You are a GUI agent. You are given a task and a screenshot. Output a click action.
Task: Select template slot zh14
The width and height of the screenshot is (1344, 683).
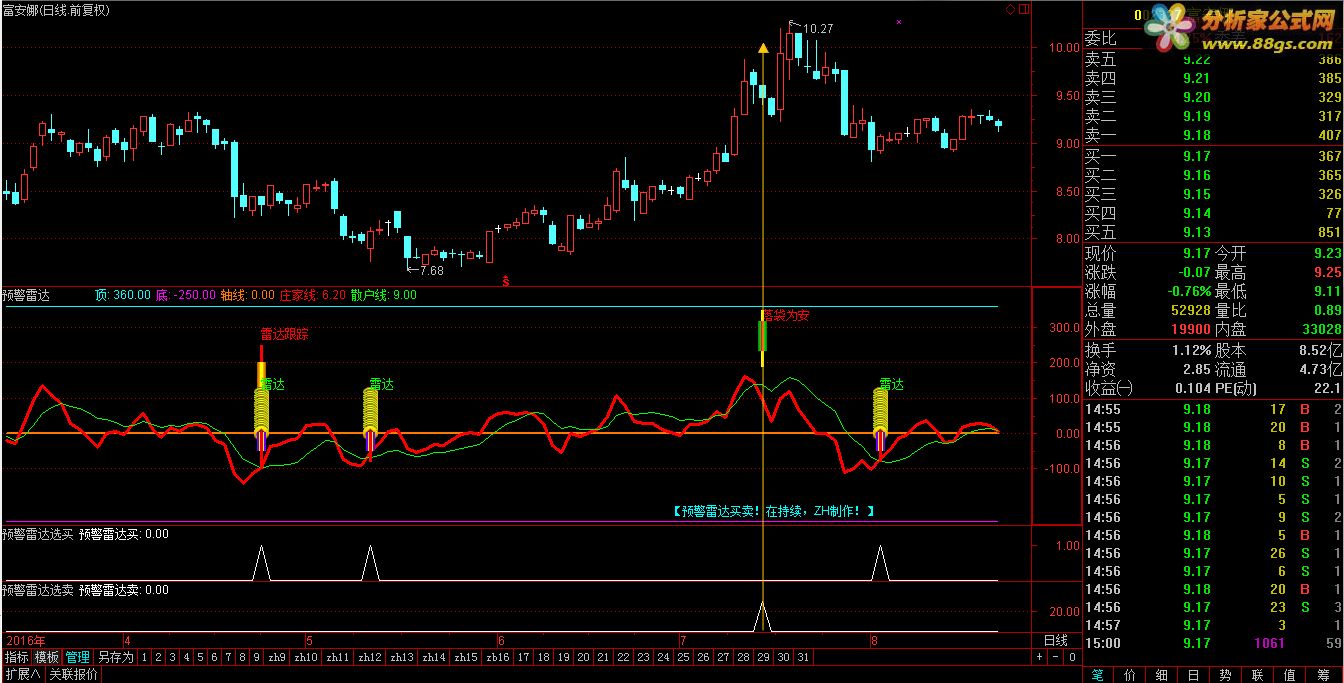(x=434, y=657)
